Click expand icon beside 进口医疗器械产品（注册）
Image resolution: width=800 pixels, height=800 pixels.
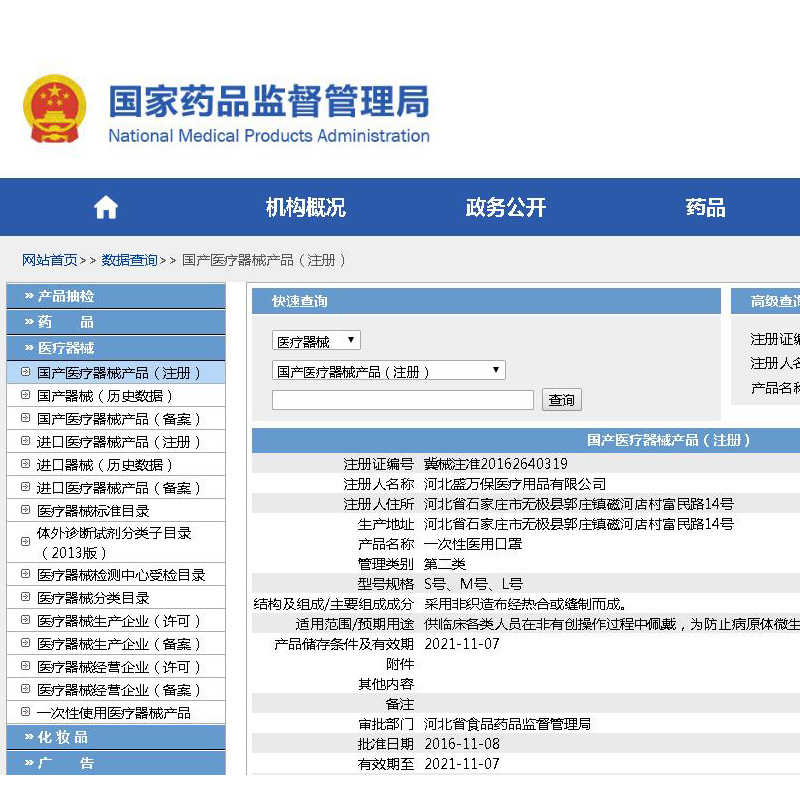[x=25, y=441]
